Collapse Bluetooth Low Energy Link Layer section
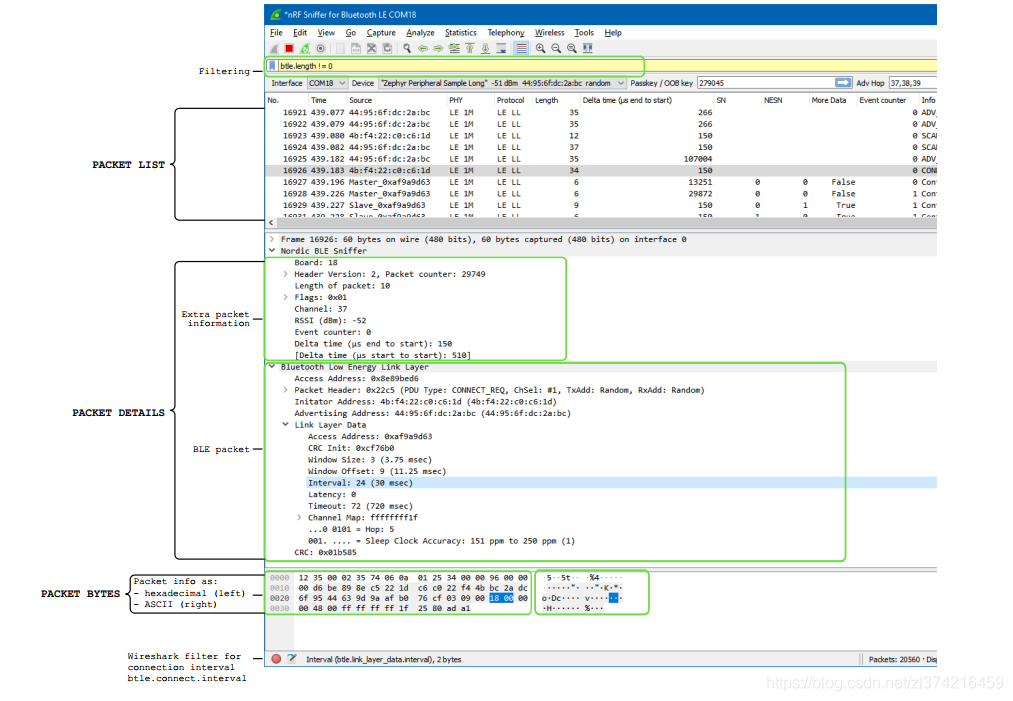Image resolution: width=1013 pixels, height=701 pixels. point(272,366)
